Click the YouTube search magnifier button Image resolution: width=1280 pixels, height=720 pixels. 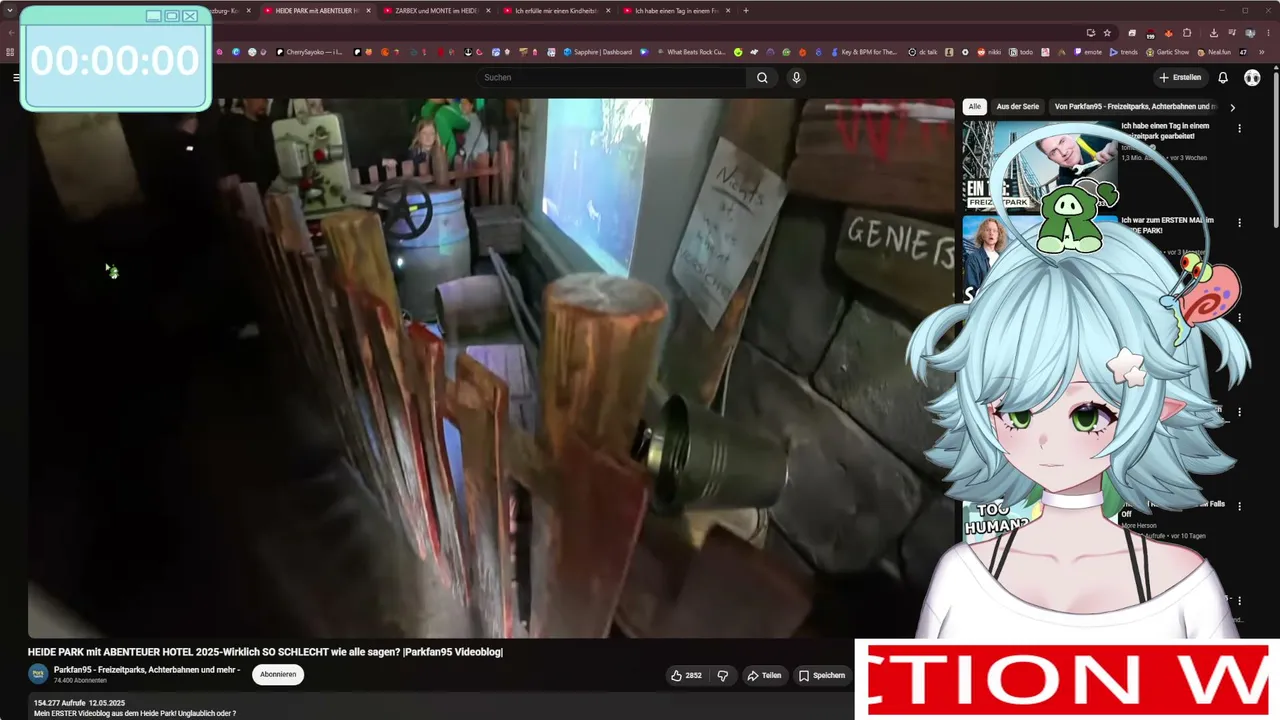point(762,78)
